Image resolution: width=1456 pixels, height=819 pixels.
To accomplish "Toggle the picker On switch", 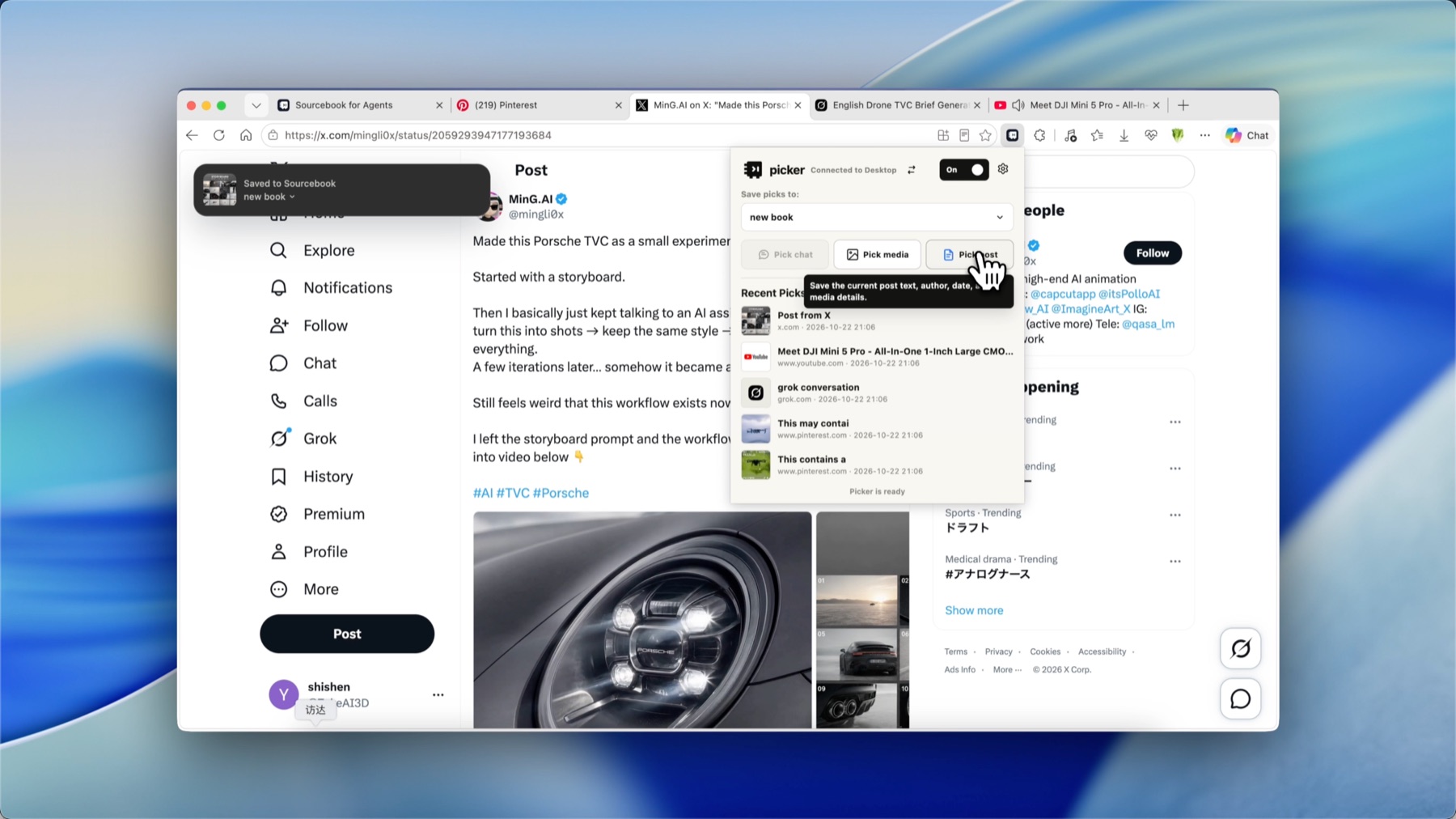I will tap(963, 170).
